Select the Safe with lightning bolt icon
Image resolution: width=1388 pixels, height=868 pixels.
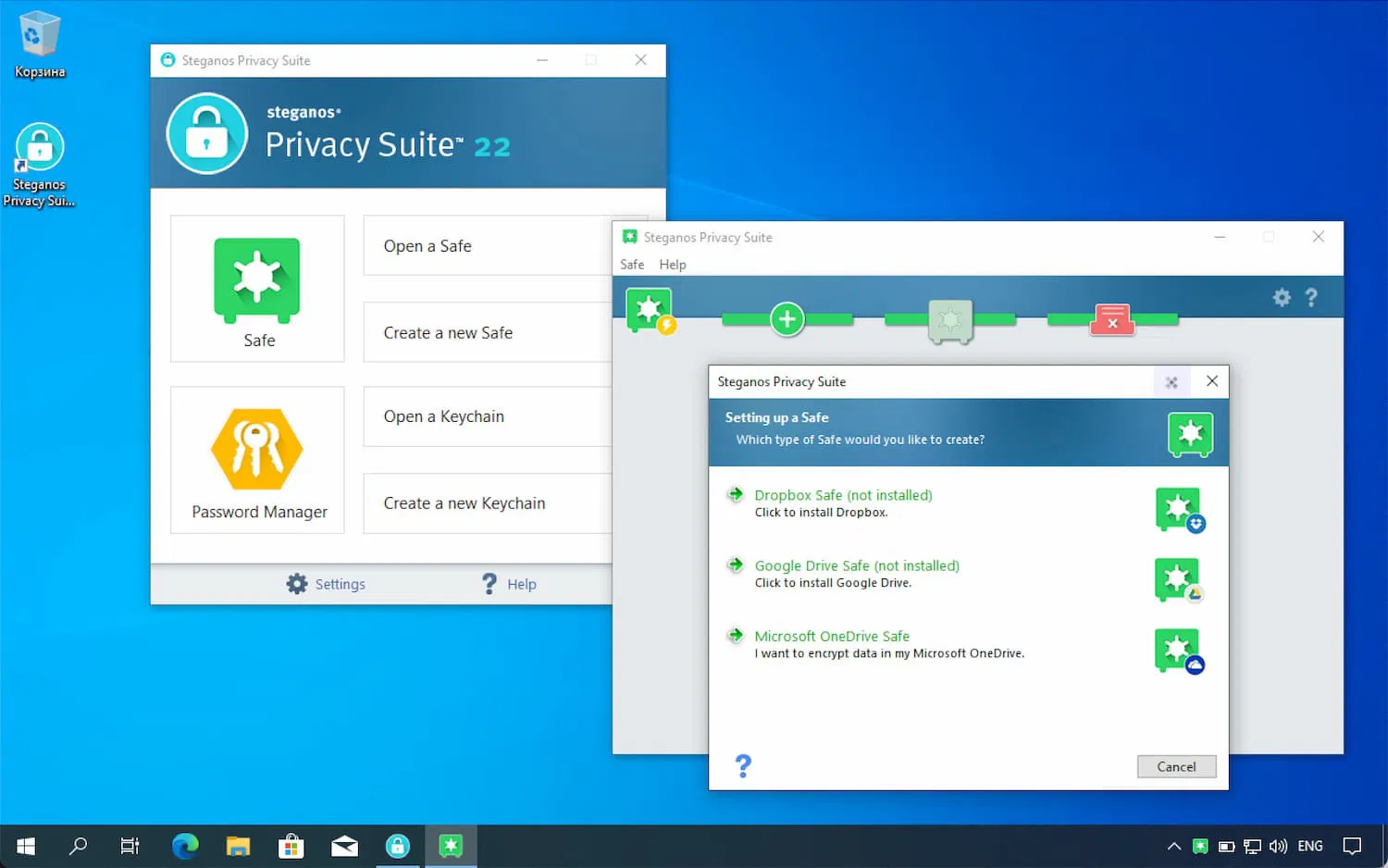click(x=649, y=311)
